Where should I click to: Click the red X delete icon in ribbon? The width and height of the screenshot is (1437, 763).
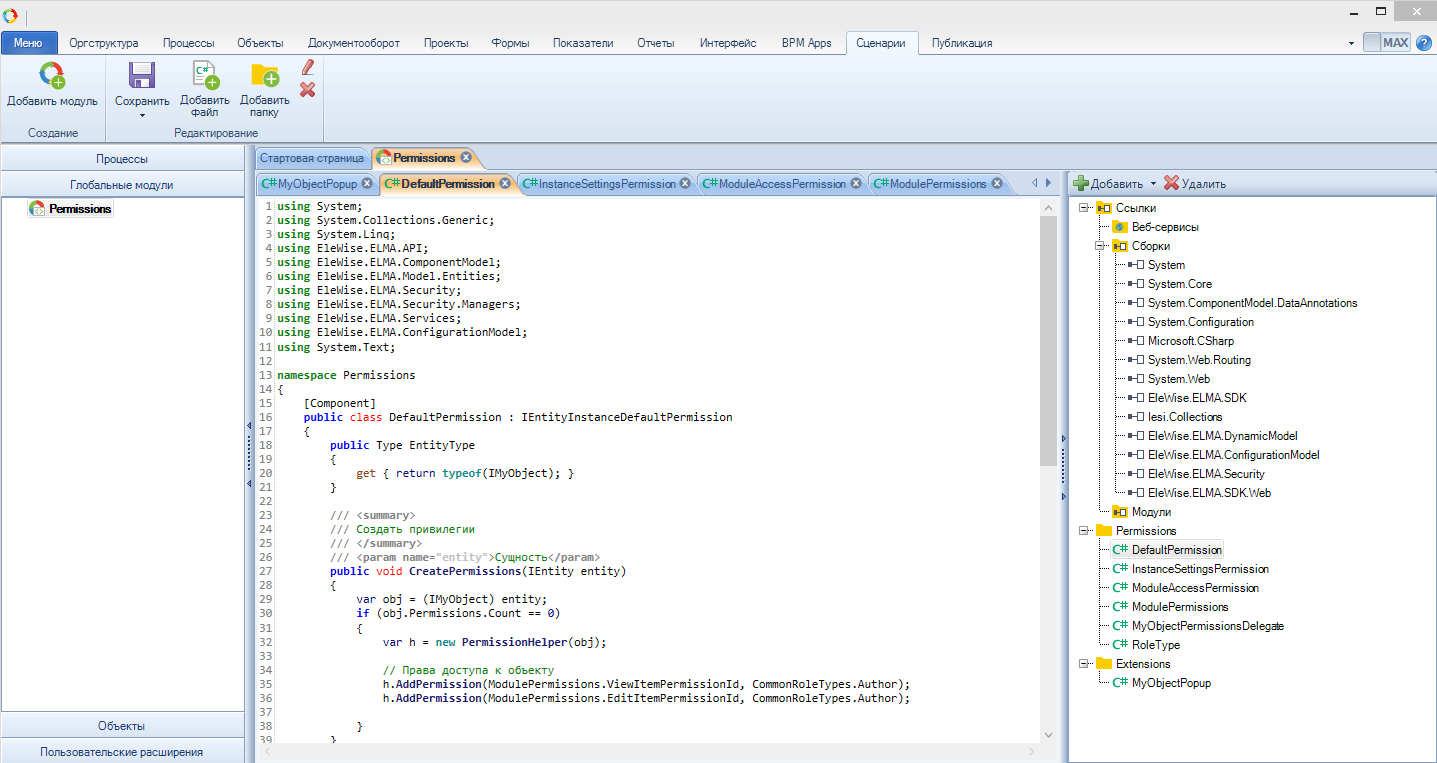click(308, 89)
